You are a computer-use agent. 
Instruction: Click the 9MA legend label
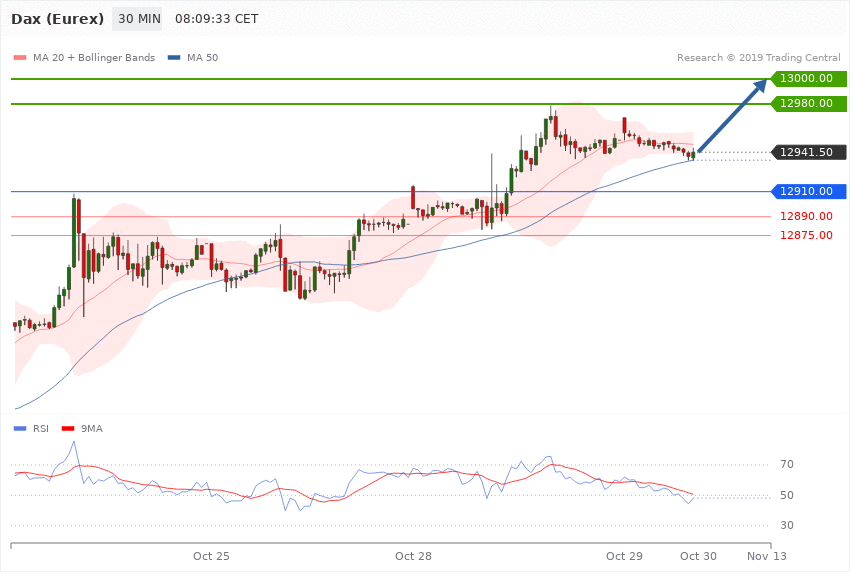92,429
